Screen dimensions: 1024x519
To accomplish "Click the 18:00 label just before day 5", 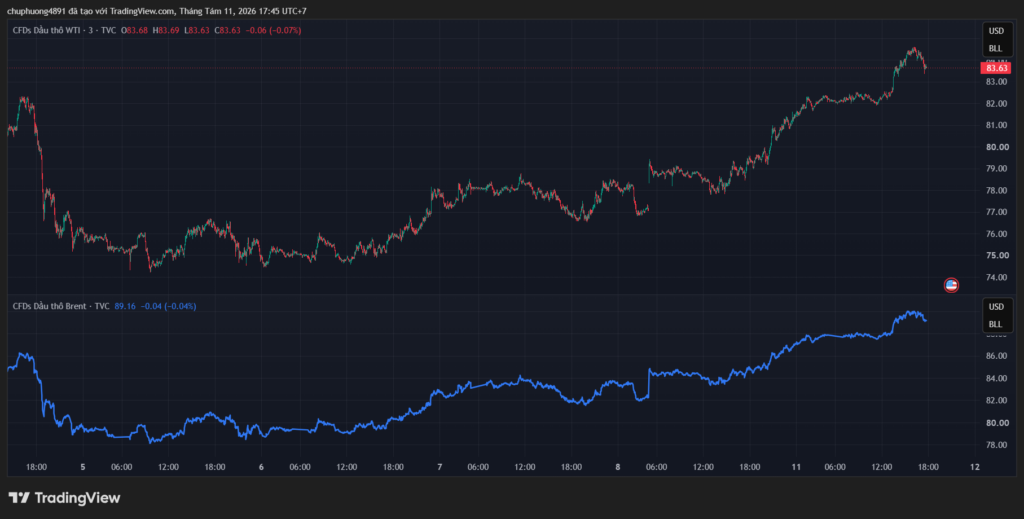I will (37, 467).
